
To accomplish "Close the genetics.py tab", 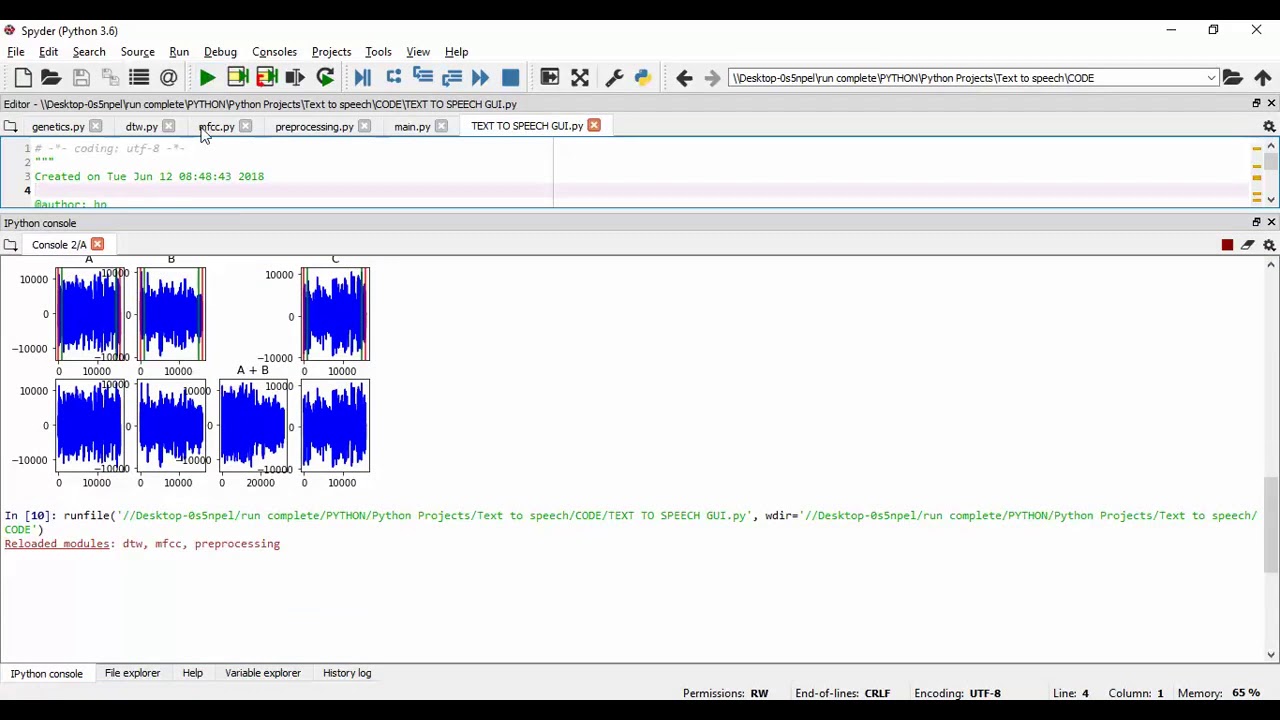I will [x=95, y=127].
